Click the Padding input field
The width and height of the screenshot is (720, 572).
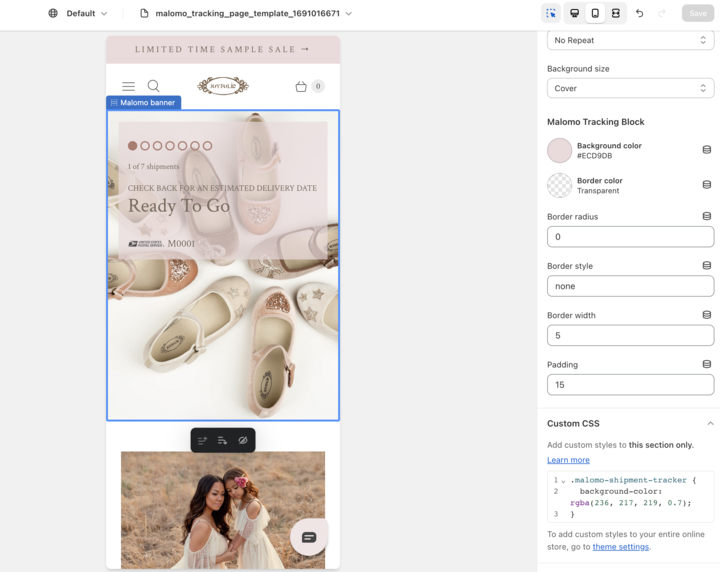630,385
